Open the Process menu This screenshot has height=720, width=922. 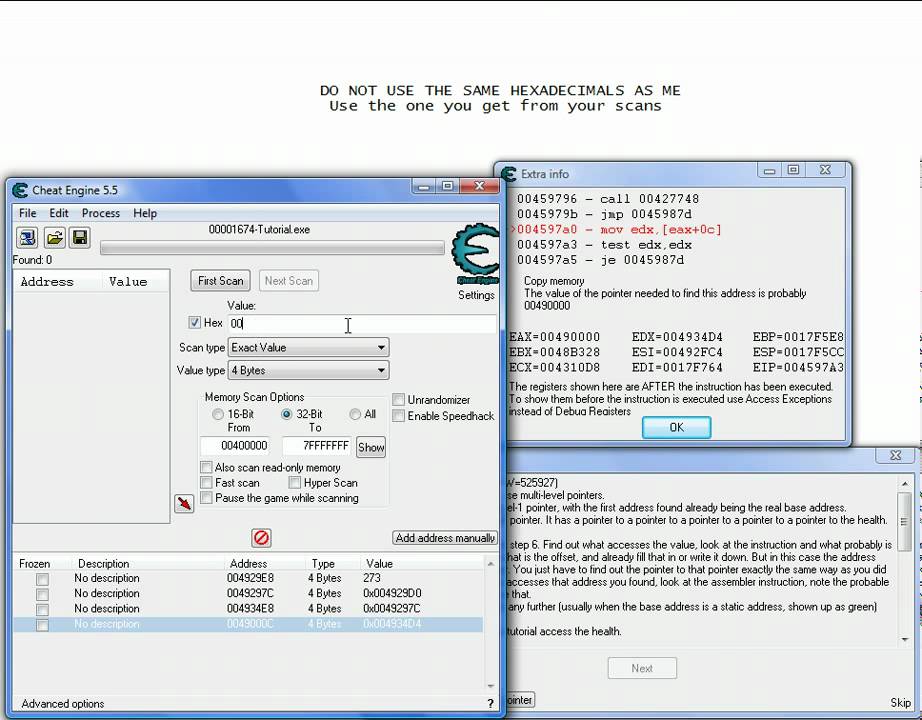point(101,213)
